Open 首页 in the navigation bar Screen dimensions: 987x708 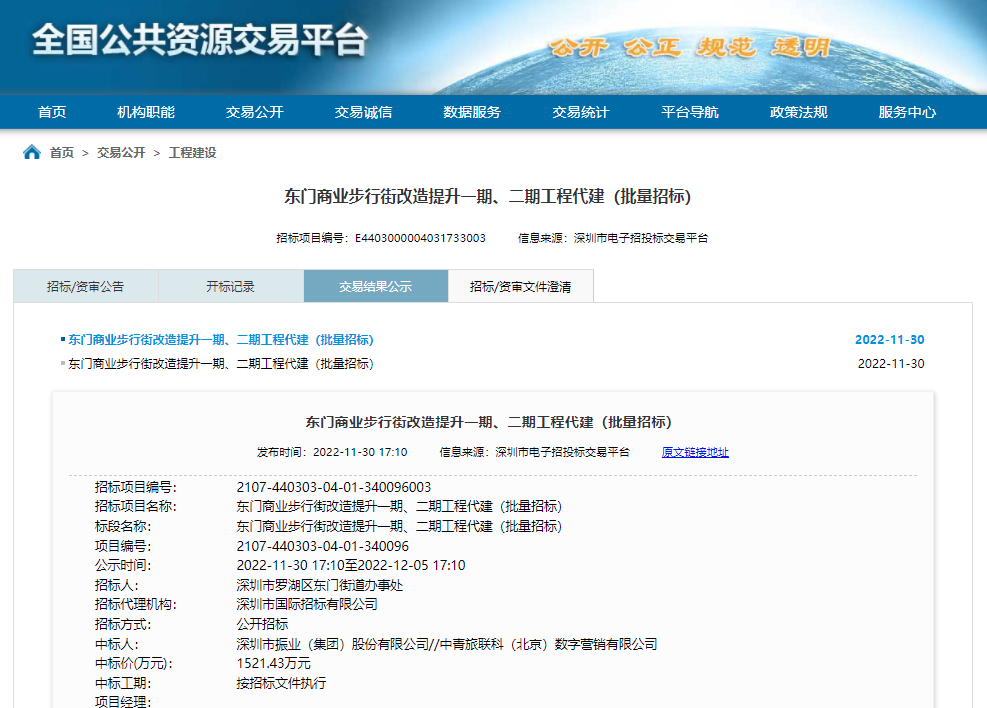point(52,112)
